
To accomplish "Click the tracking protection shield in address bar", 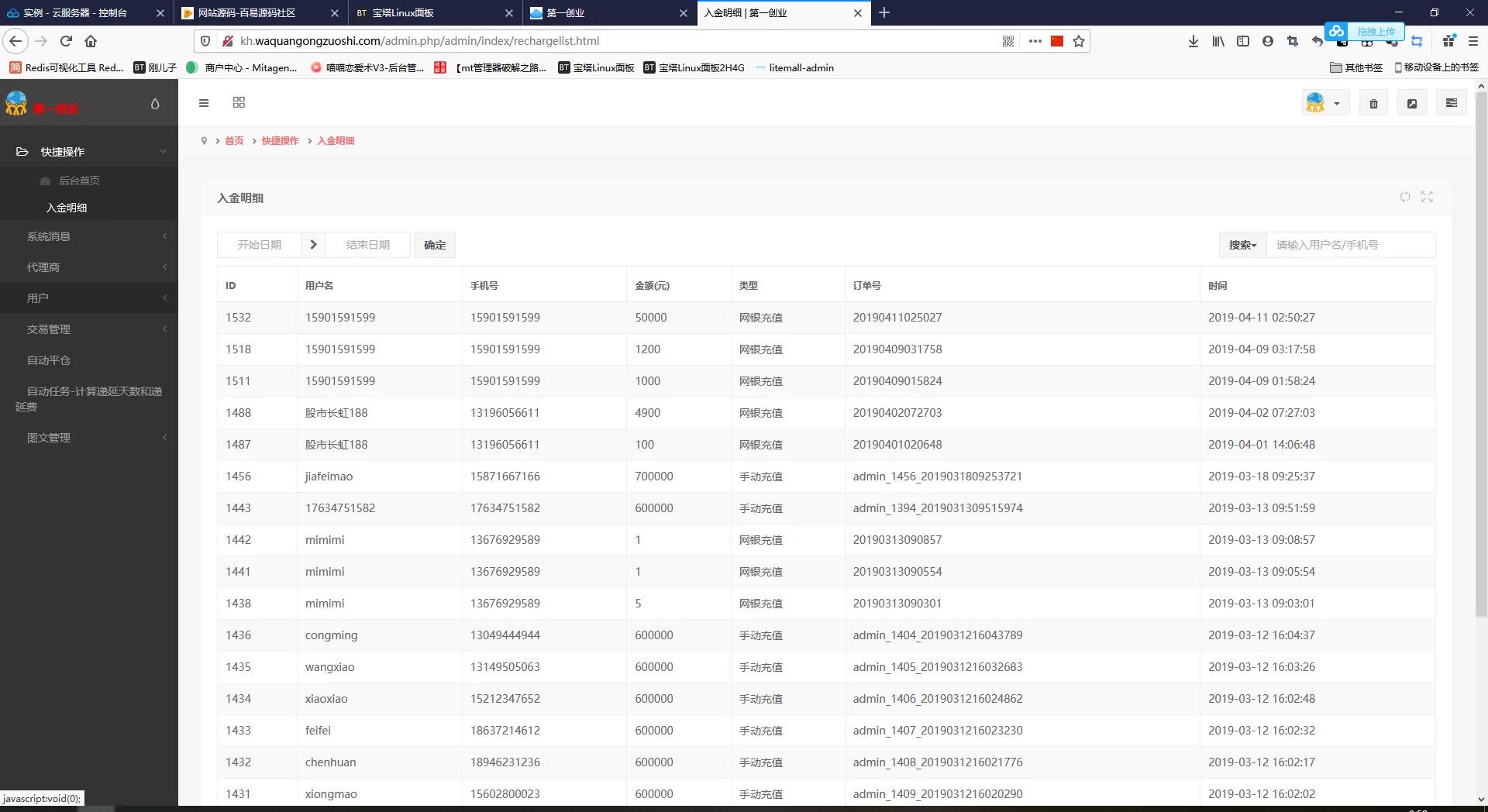I will pos(205,41).
